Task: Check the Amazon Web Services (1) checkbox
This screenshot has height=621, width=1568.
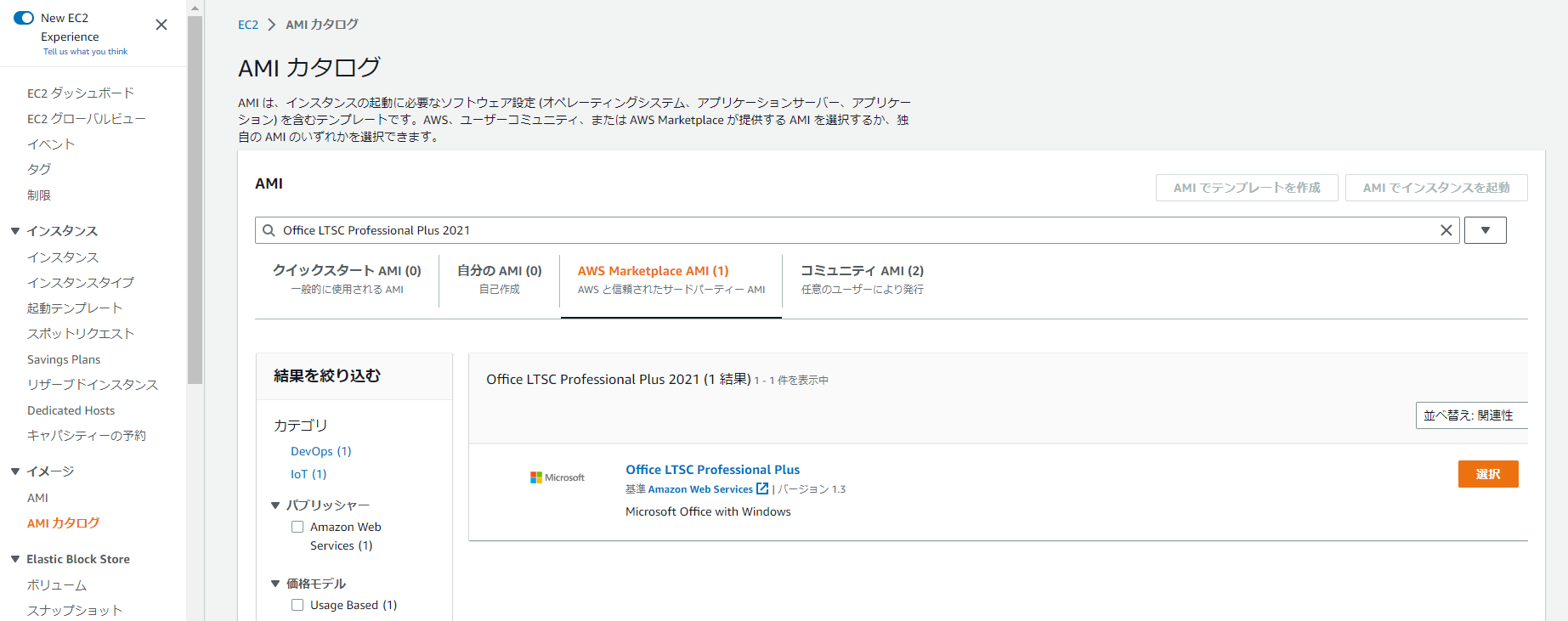Action: click(297, 527)
